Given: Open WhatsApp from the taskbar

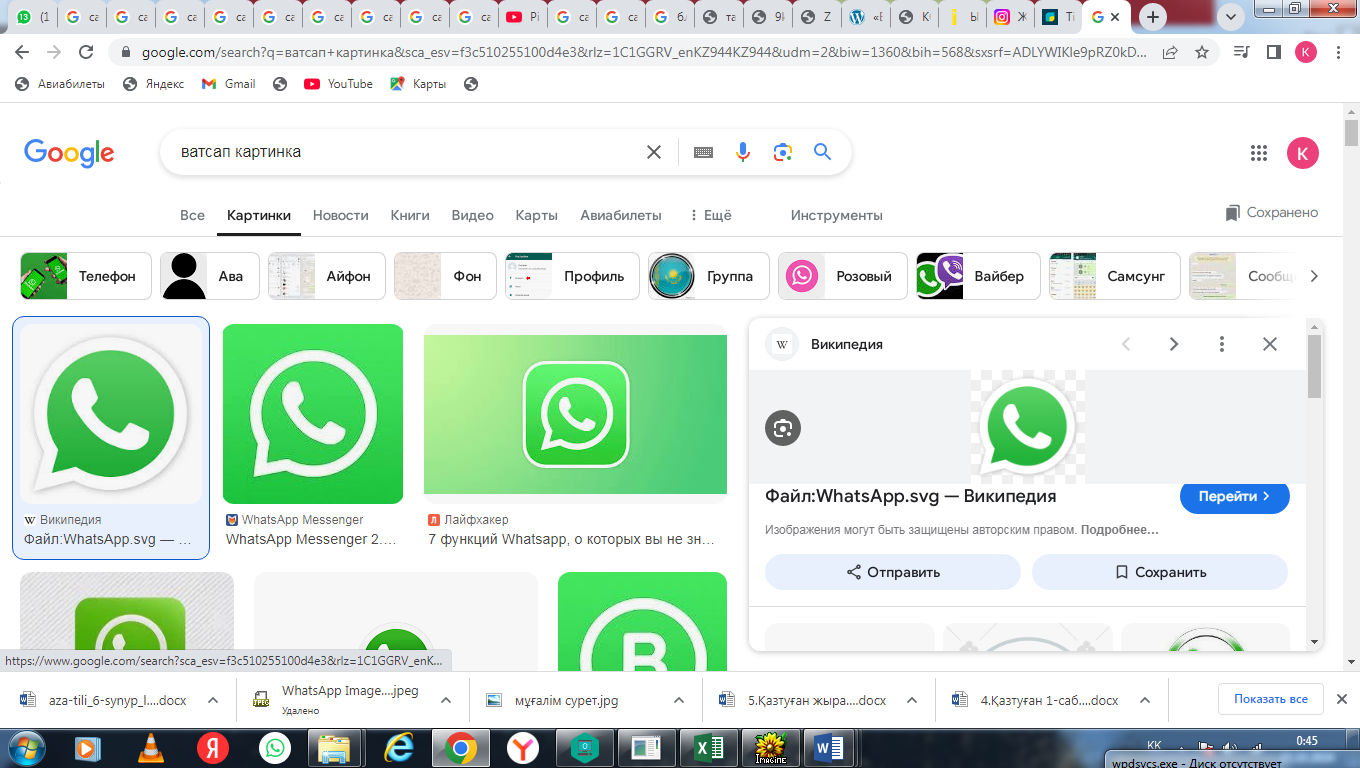Looking at the screenshot, I should pyautogui.click(x=274, y=748).
